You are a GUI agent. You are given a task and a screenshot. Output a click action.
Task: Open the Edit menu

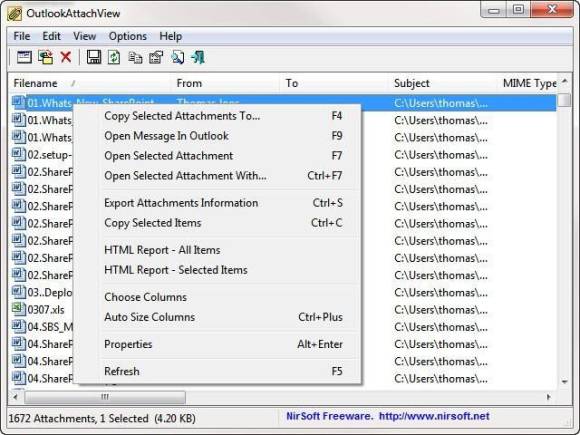[x=51, y=36]
